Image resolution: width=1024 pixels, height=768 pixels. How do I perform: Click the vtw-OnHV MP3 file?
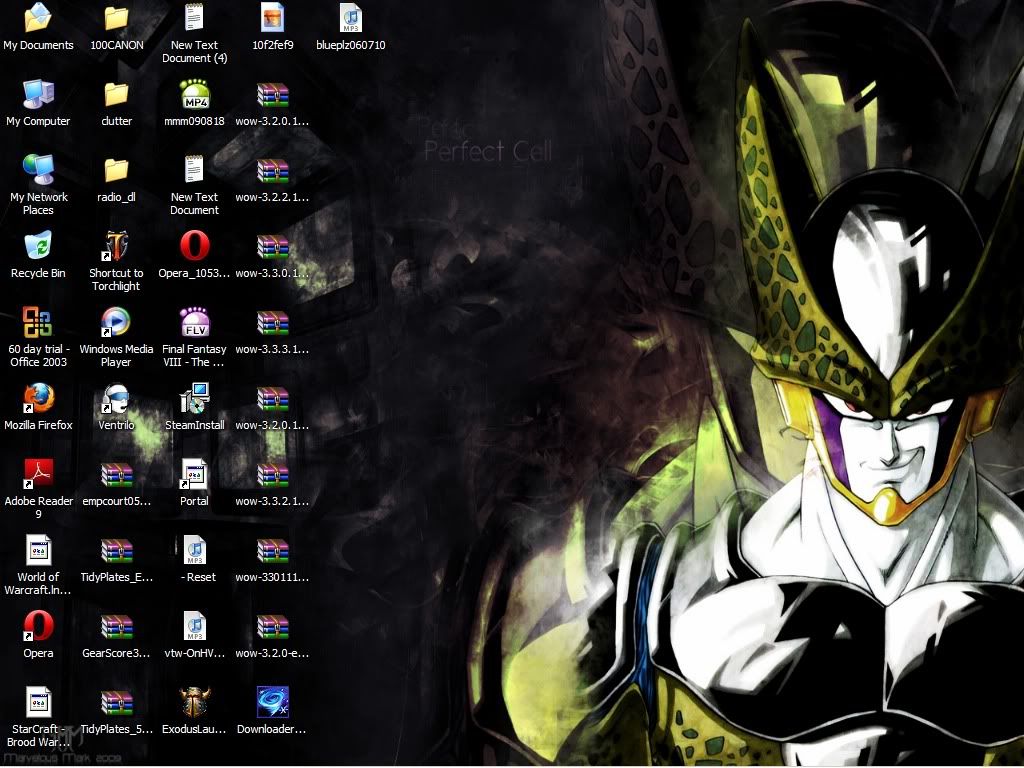click(195, 626)
